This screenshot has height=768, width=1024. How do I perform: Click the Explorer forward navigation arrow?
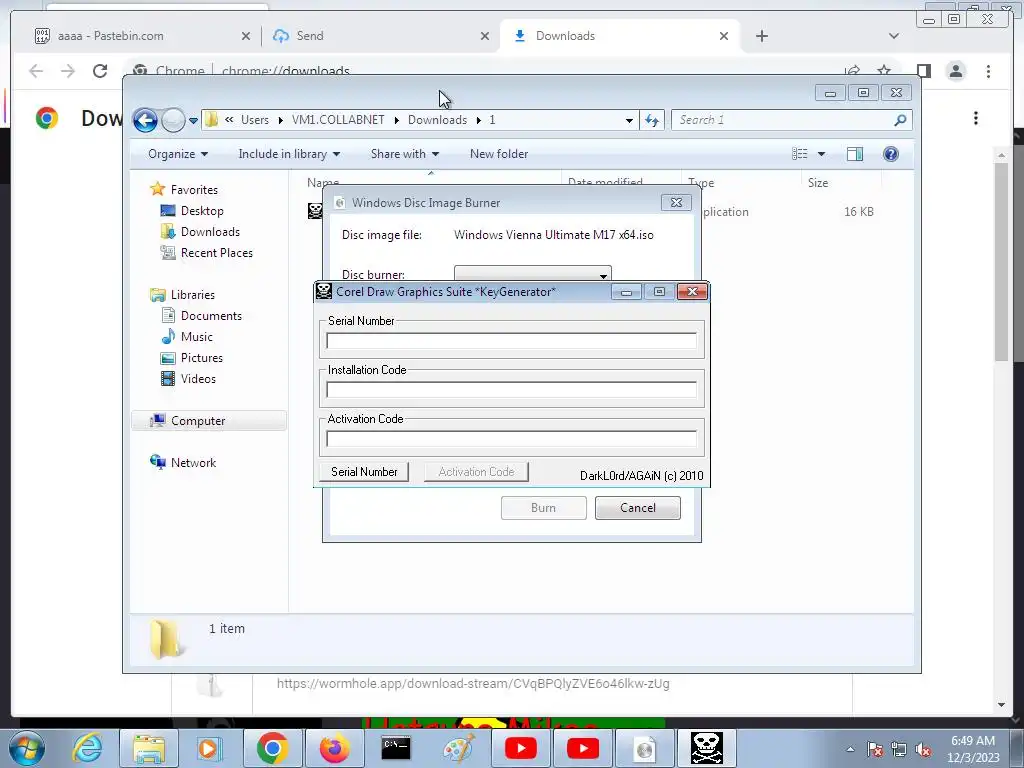coord(173,120)
